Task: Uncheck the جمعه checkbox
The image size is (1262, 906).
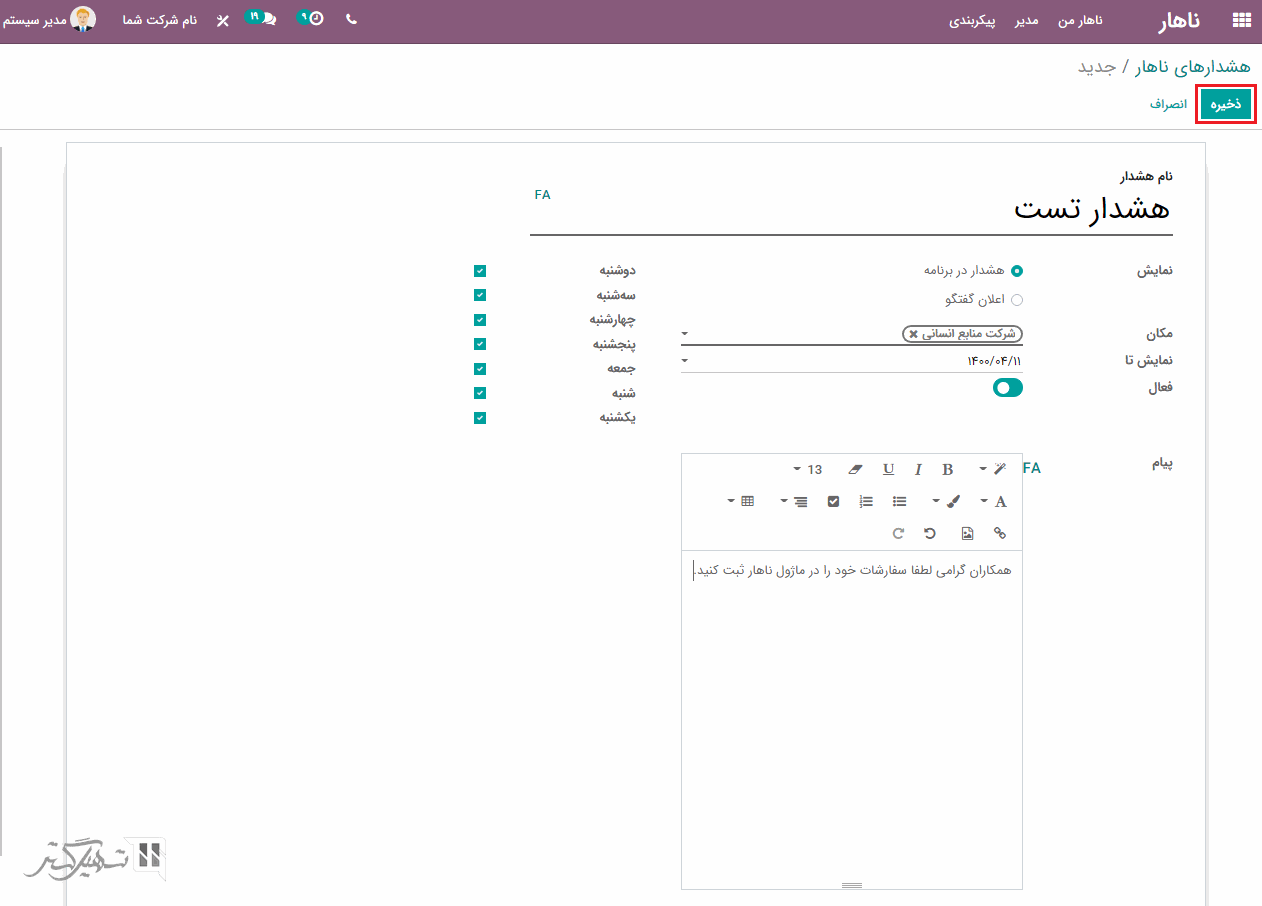Action: (x=480, y=368)
